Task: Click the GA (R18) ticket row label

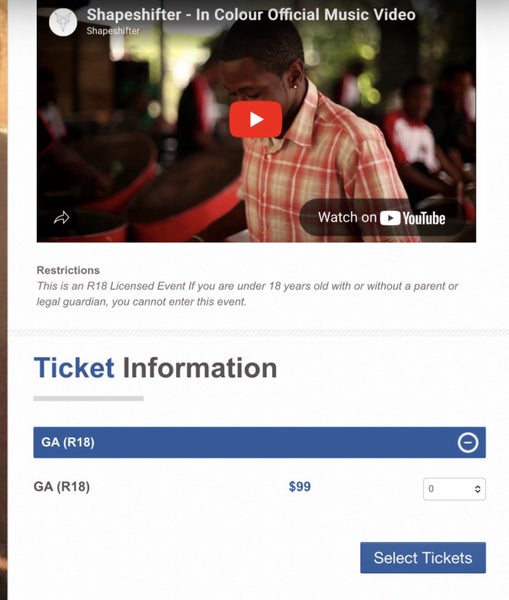Action: click(62, 487)
